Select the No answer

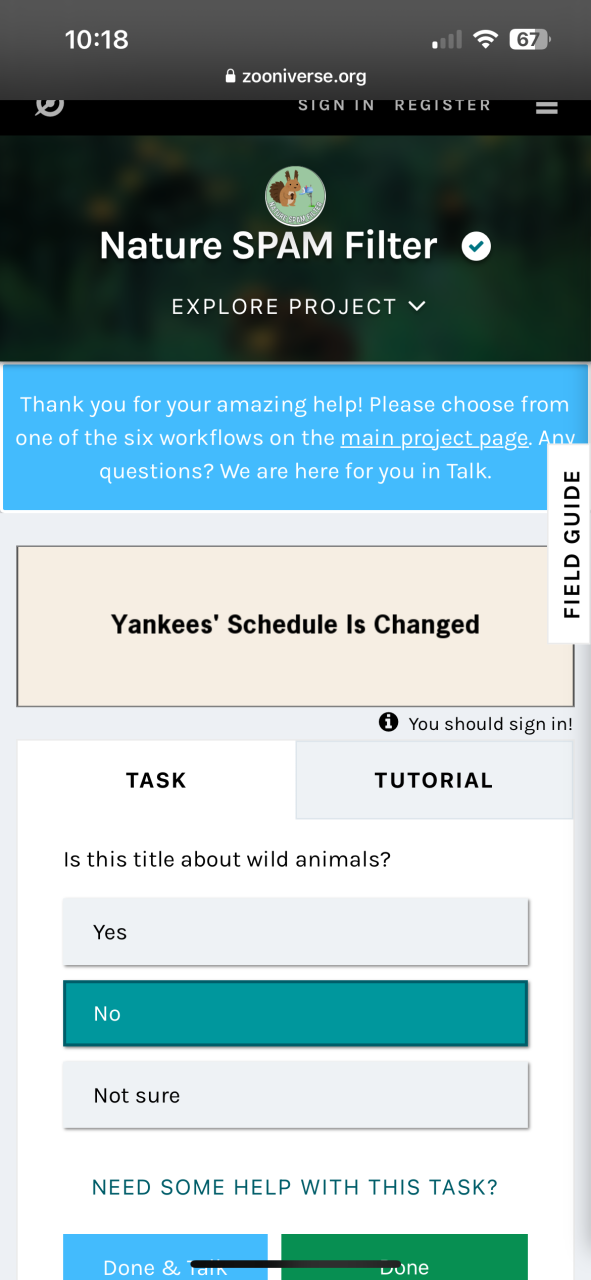tap(295, 1014)
